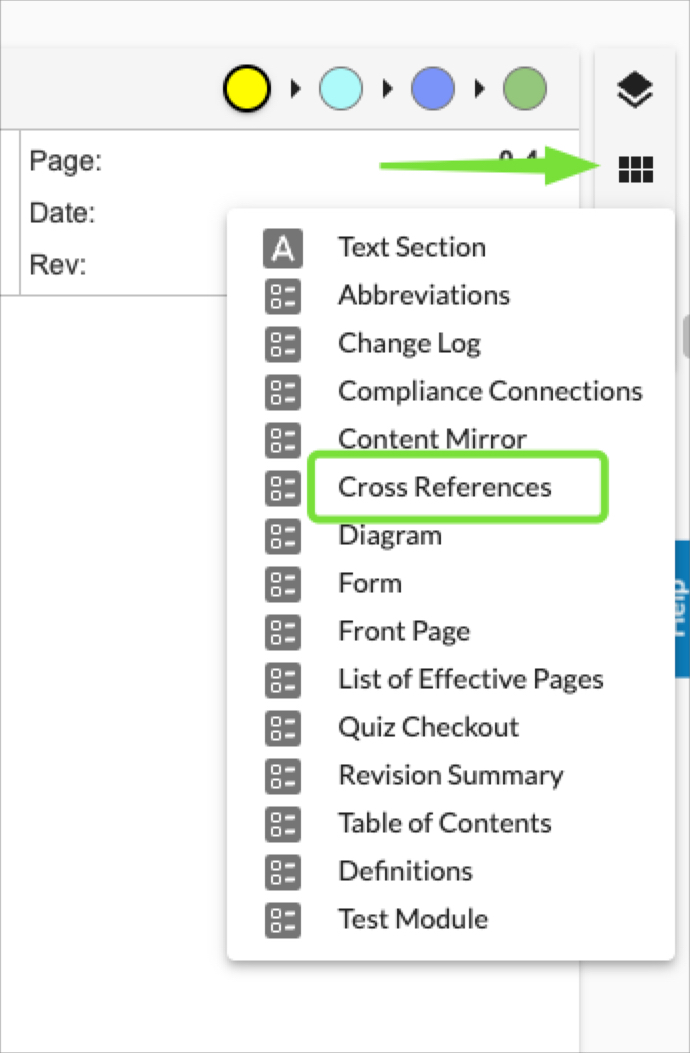This screenshot has height=1053, width=690.
Task: Open the layers stack icon
Action: (x=634, y=90)
